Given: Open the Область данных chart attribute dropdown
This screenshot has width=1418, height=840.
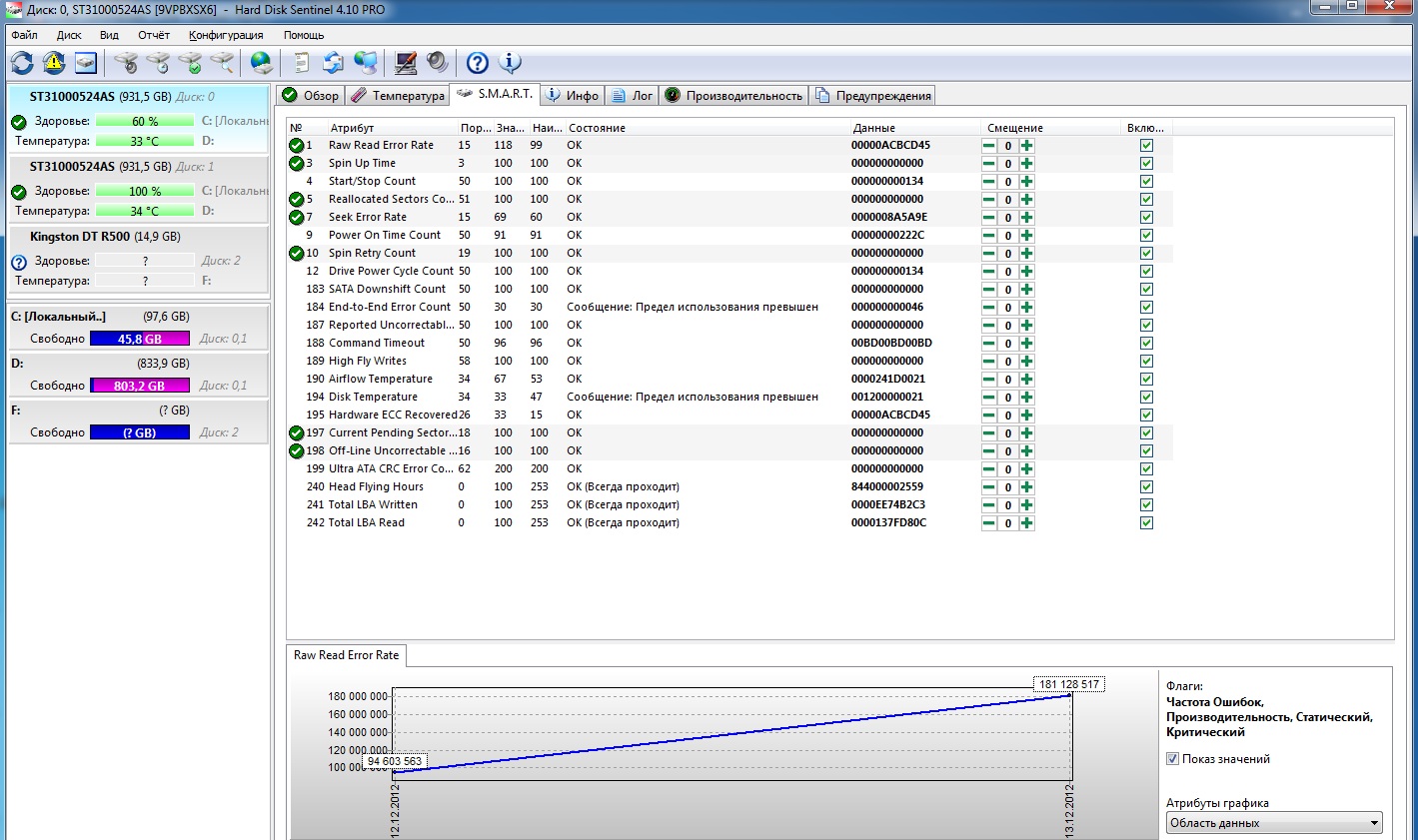Looking at the screenshot, I should [x=1274, y=823].
